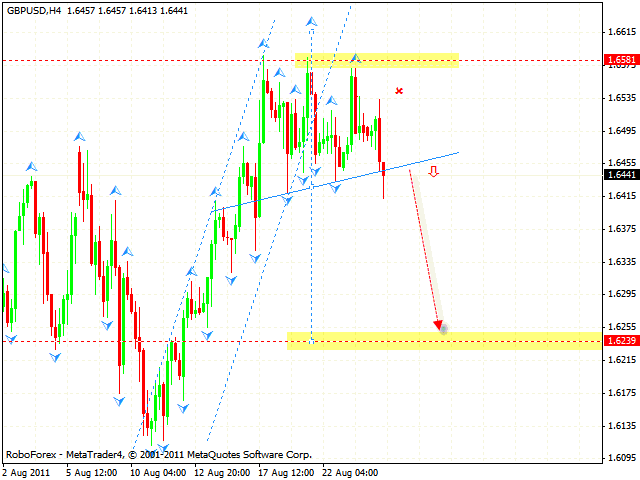Click the 1.6415 price axis label
Screen dimensions: 640x480
click(x=622, y=196)
